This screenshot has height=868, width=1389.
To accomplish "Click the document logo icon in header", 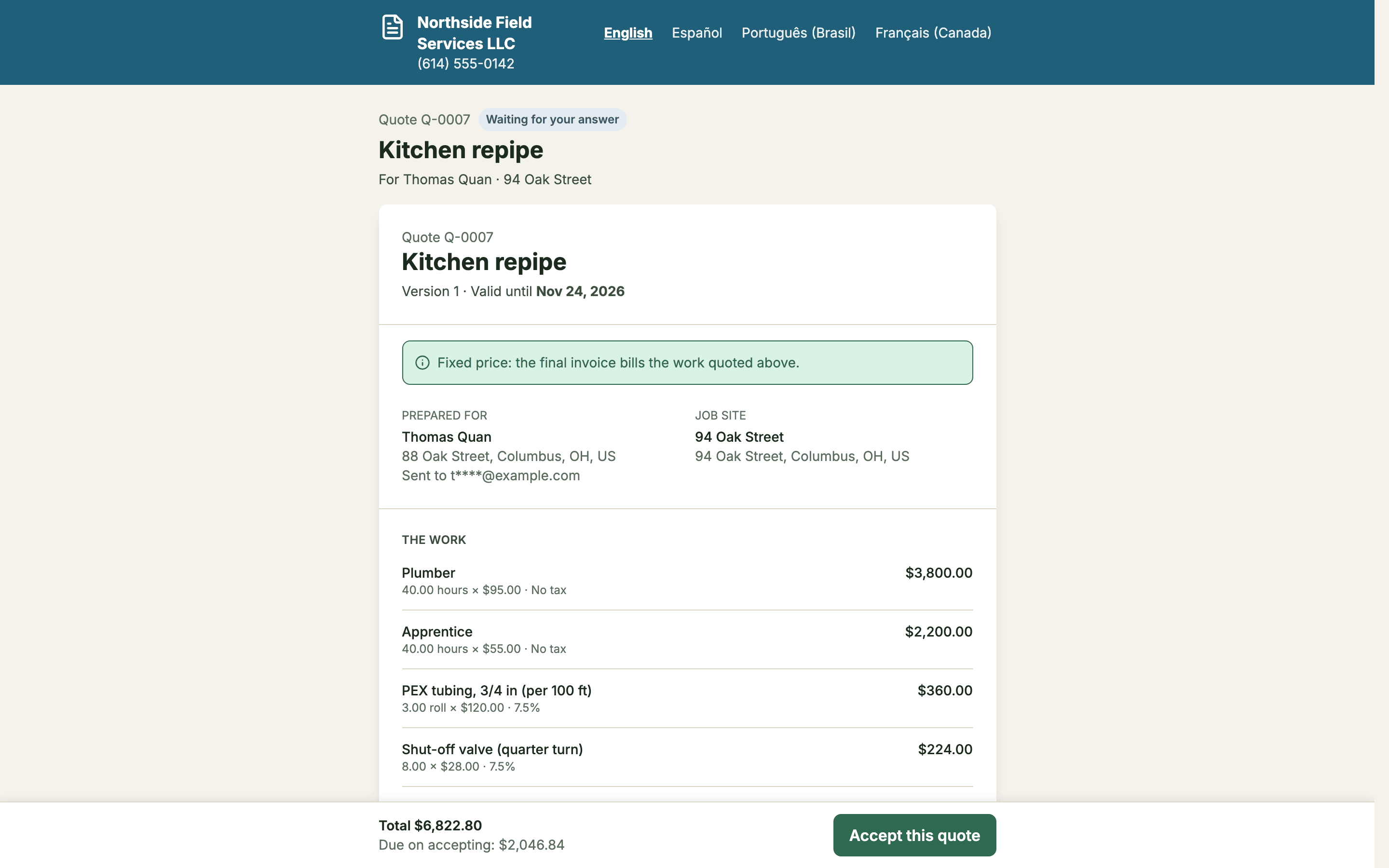I will [x=393, y=27].
